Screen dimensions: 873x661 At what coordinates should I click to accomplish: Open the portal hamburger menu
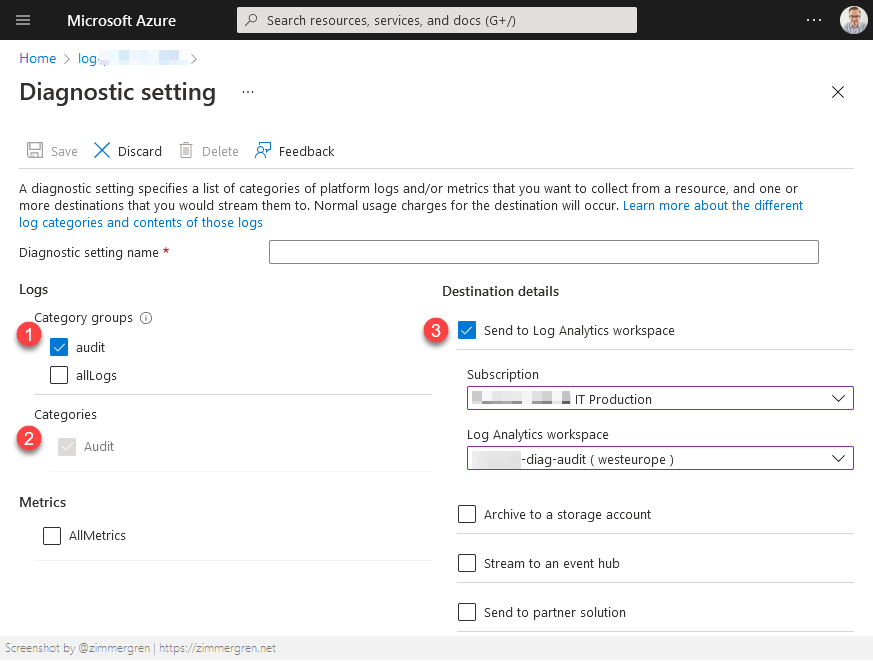(x=22, y=20)
